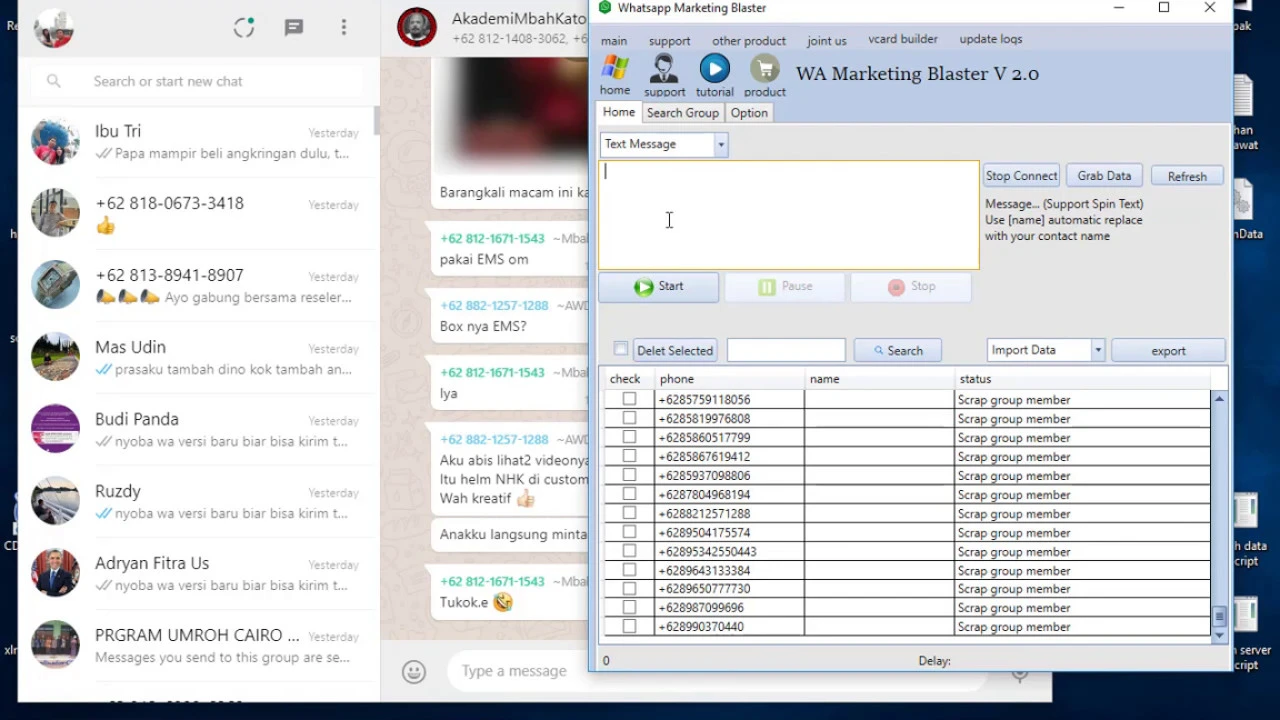This screenshot has height=720, width=1280.
Task: Click the Refresh button
Action: pos(1187,176)
